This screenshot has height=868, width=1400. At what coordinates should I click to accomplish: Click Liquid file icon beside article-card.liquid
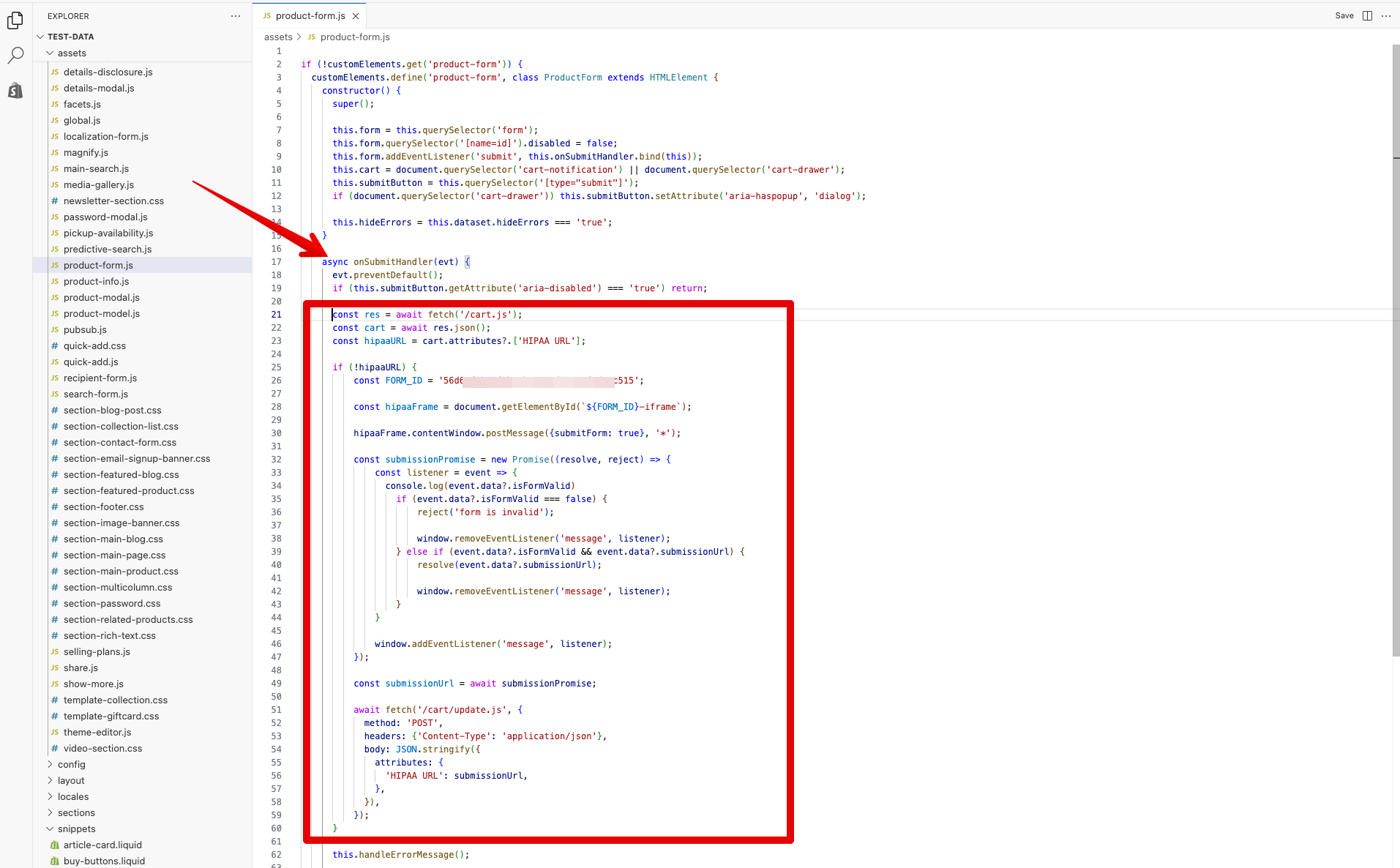55,845
